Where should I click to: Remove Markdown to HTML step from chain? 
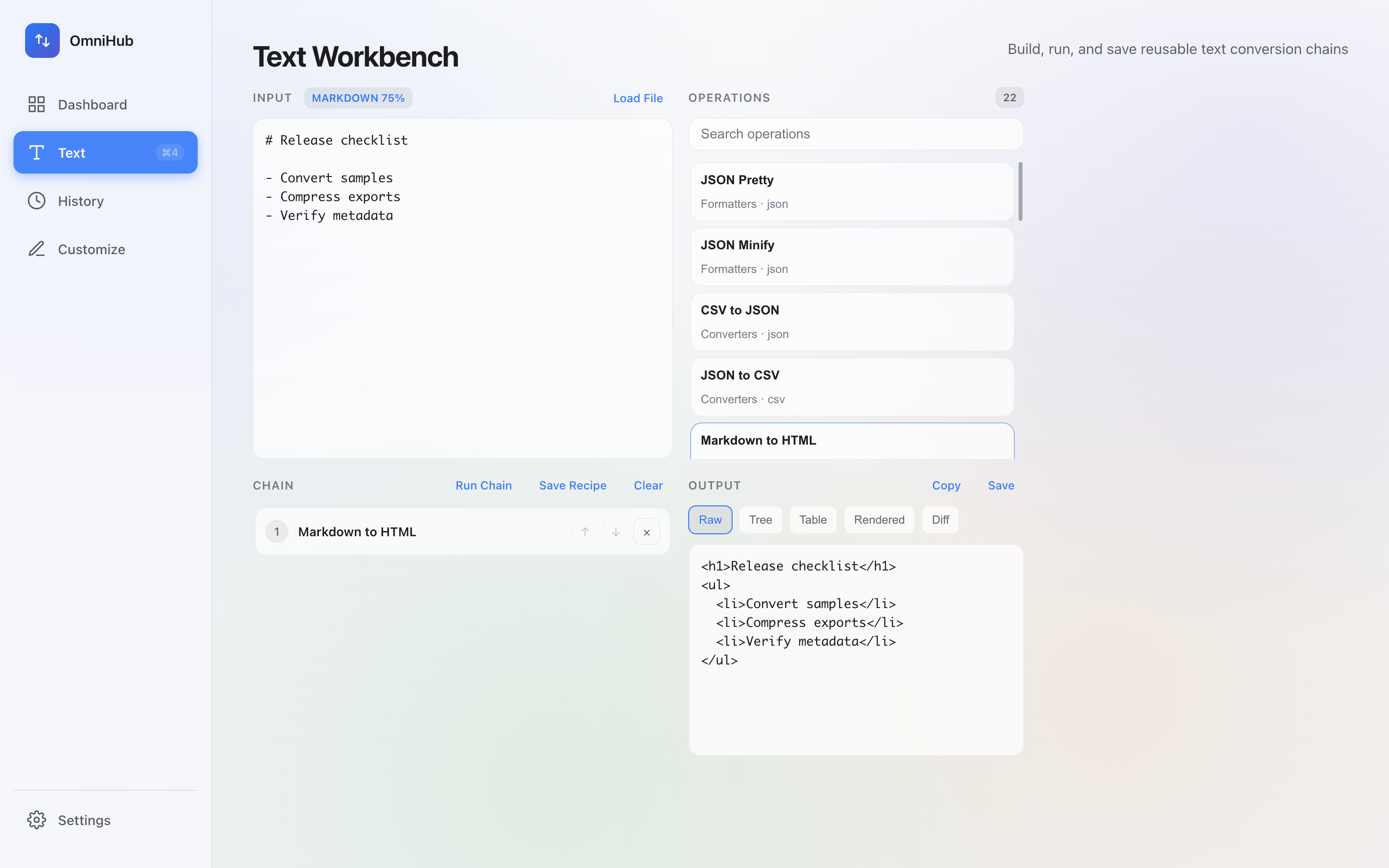point(647,531)
